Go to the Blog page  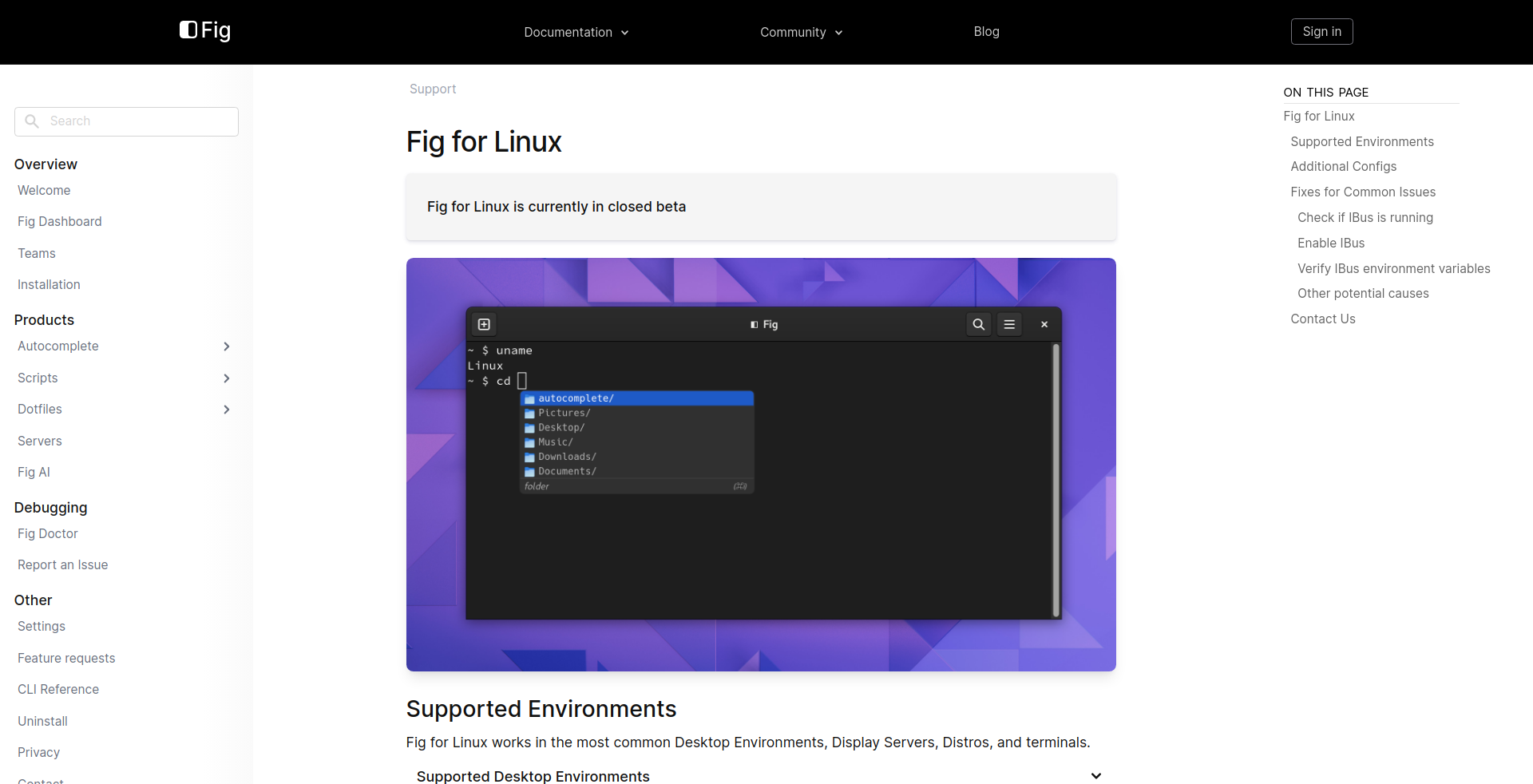[x=986, y=32]
